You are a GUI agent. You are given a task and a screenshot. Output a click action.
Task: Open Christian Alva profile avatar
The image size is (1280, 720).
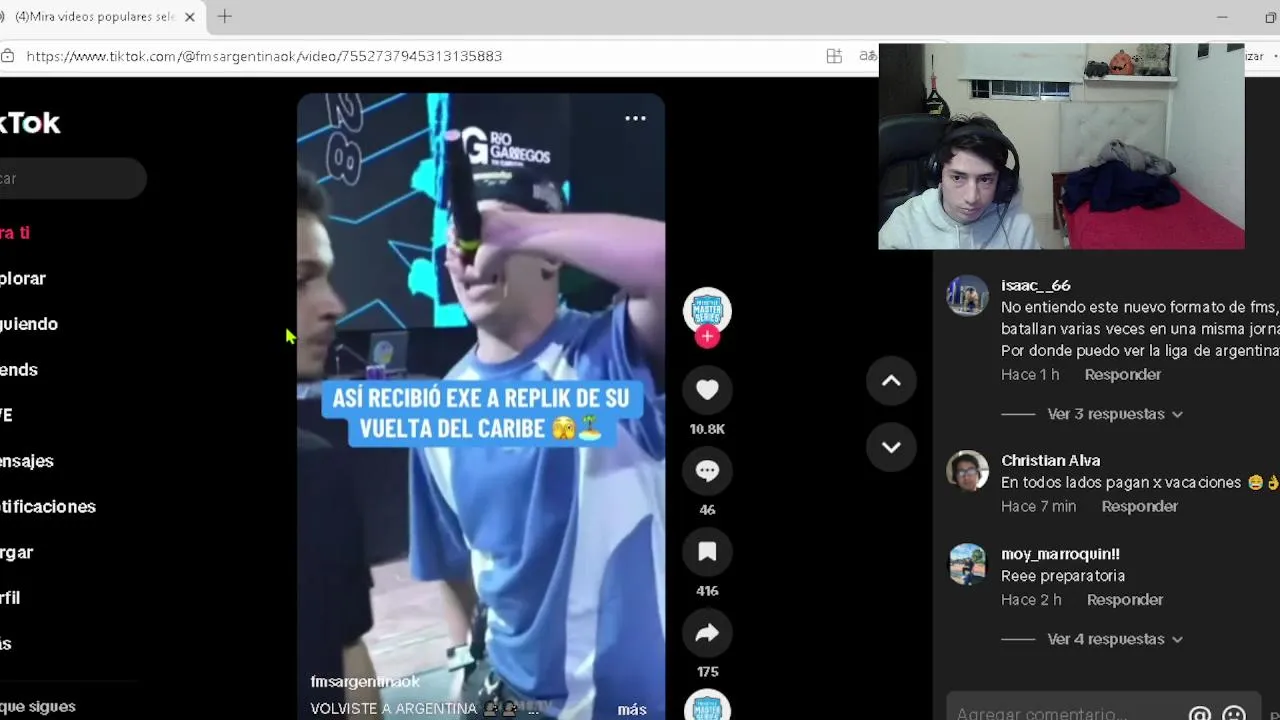click(967, 471)
